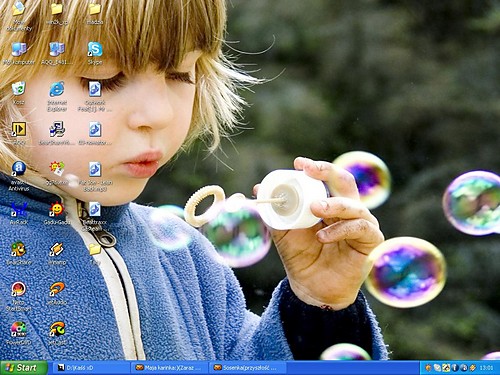Open the AQQ desktop shortcut
500x375 pixels.
pos(57,49)
